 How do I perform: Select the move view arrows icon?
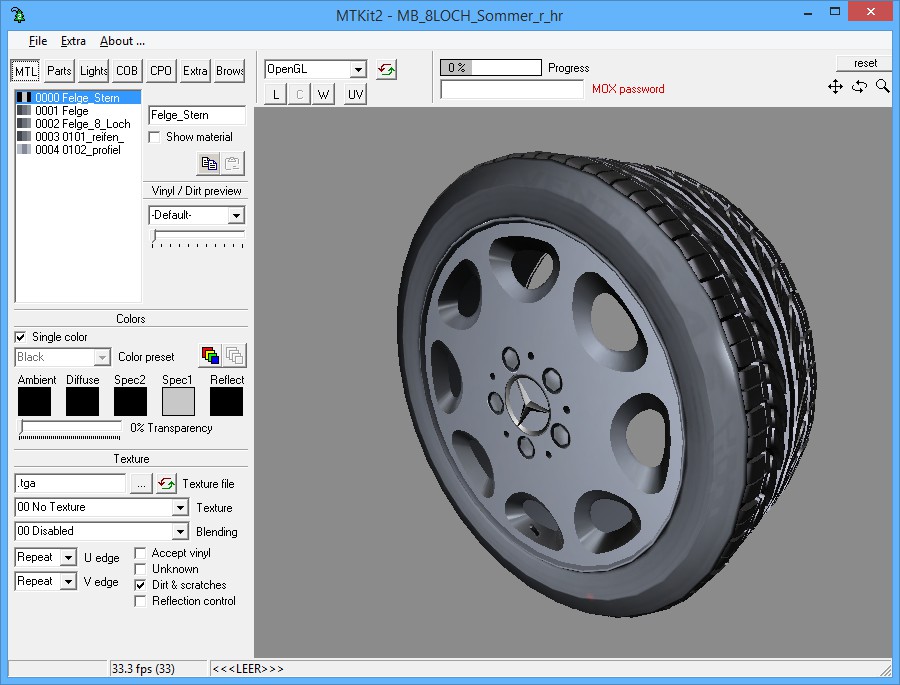[835, 87]
